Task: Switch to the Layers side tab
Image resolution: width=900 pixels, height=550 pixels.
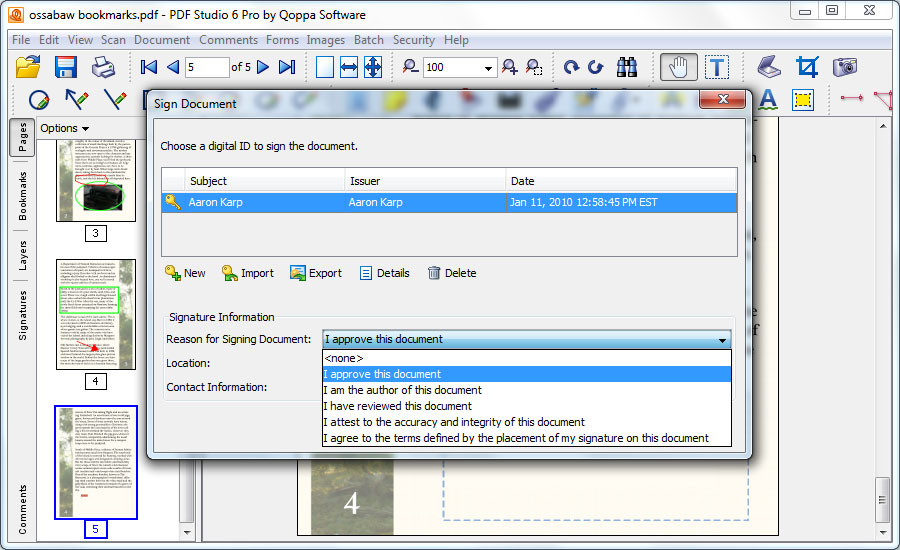Action: tap(22, 255)
